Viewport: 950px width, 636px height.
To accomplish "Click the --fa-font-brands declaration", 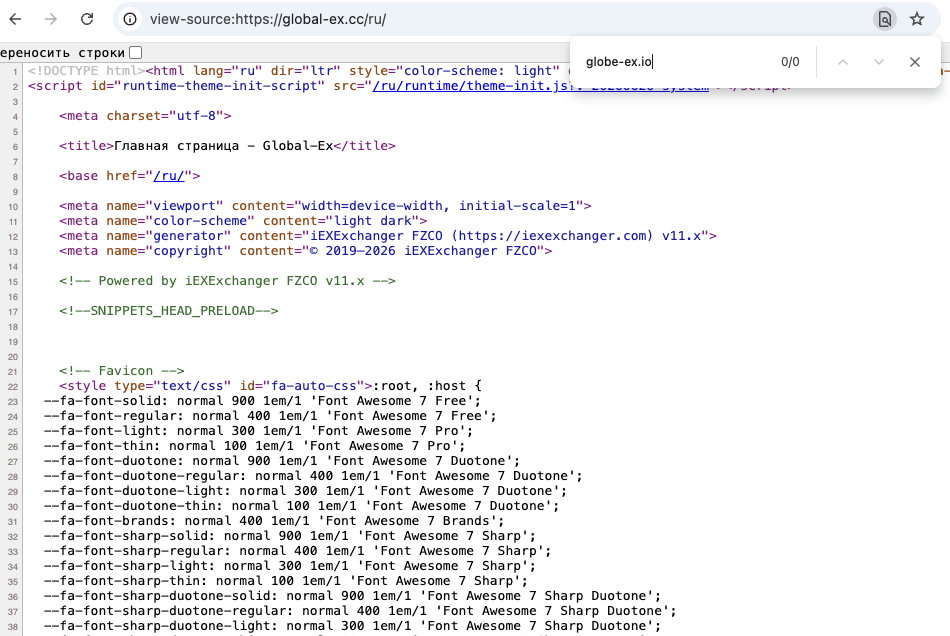I will [274, 521].
